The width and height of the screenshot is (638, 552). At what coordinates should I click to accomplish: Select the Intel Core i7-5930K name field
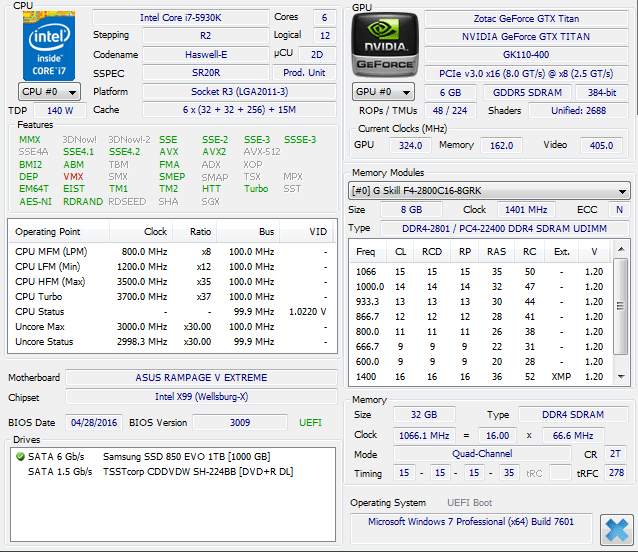pos(181,17)
